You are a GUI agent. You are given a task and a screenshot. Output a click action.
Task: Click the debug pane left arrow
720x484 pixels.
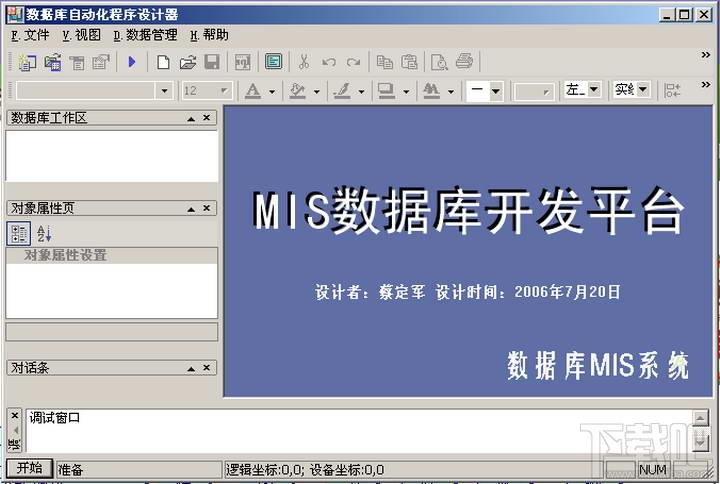(15, 430)
